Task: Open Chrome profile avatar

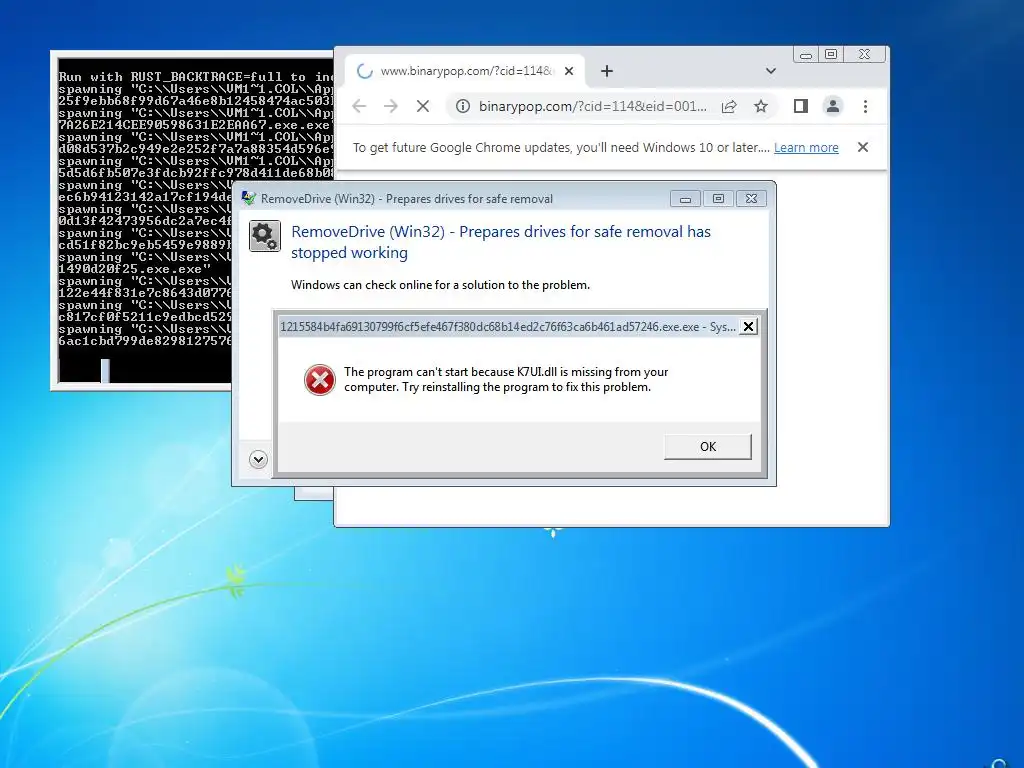Action: 833,106
